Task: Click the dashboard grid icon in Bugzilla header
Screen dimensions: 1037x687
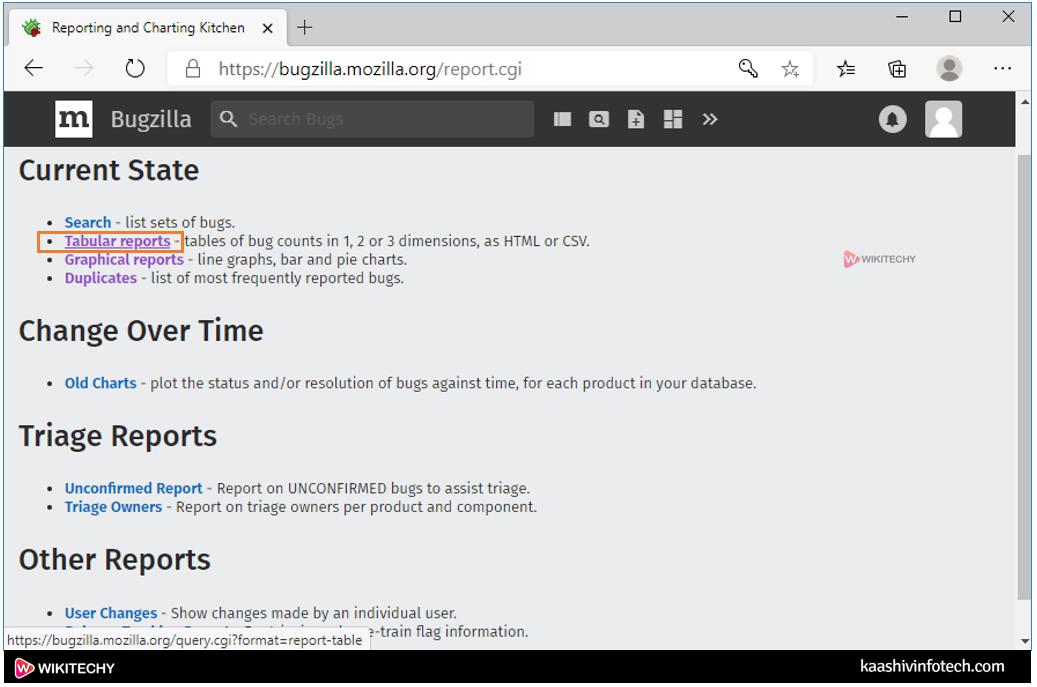Action: pos(673,119)
